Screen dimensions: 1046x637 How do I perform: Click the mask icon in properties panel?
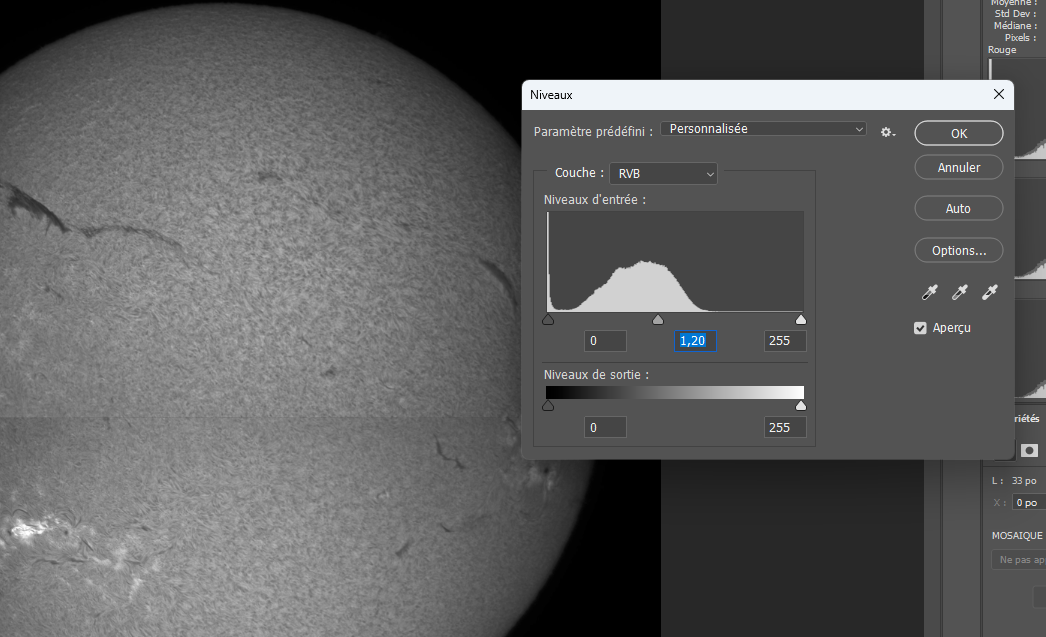1029,451
